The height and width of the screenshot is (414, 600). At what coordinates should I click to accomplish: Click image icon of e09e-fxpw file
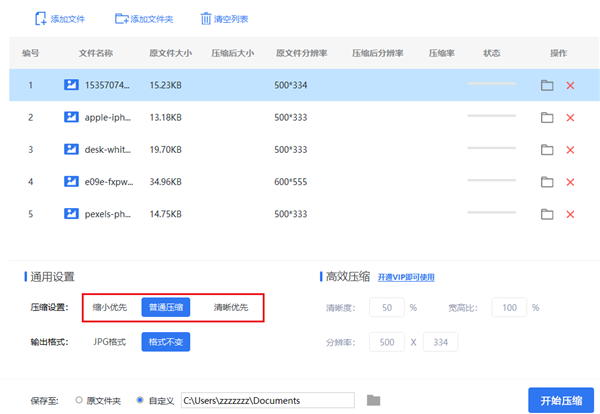[x=71, y=181]
